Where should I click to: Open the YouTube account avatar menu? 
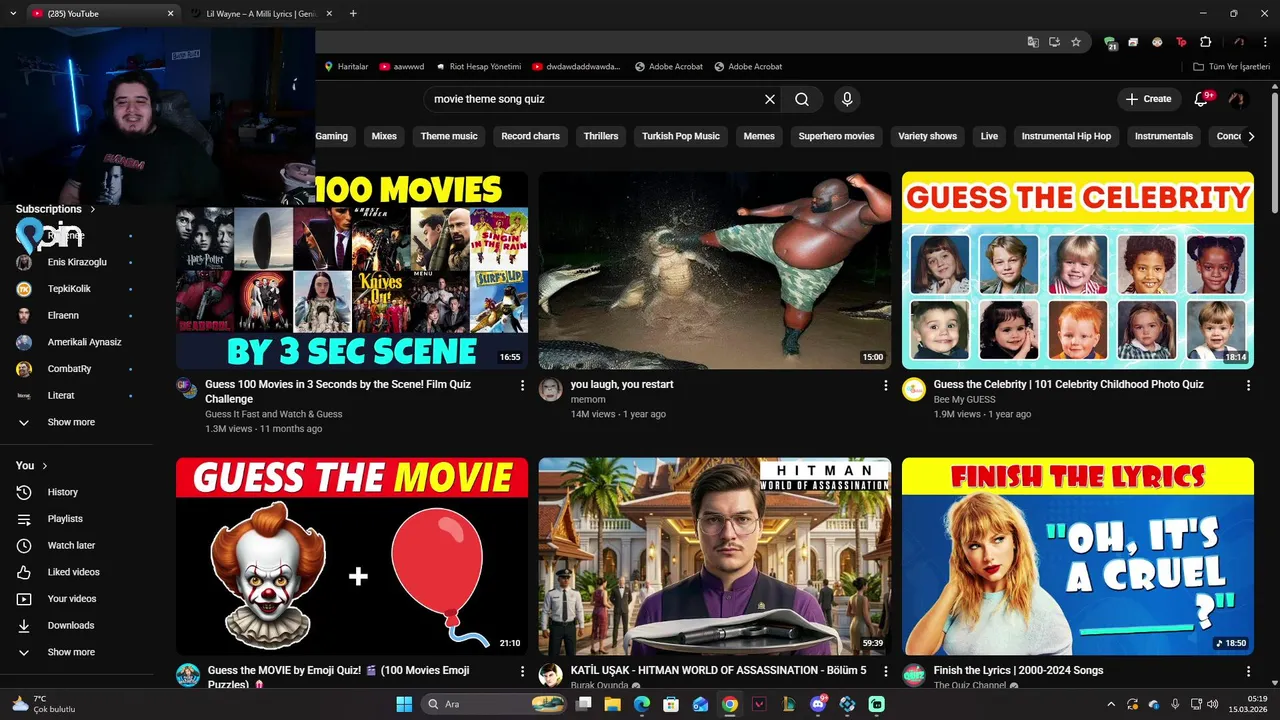coord(1237,99)
